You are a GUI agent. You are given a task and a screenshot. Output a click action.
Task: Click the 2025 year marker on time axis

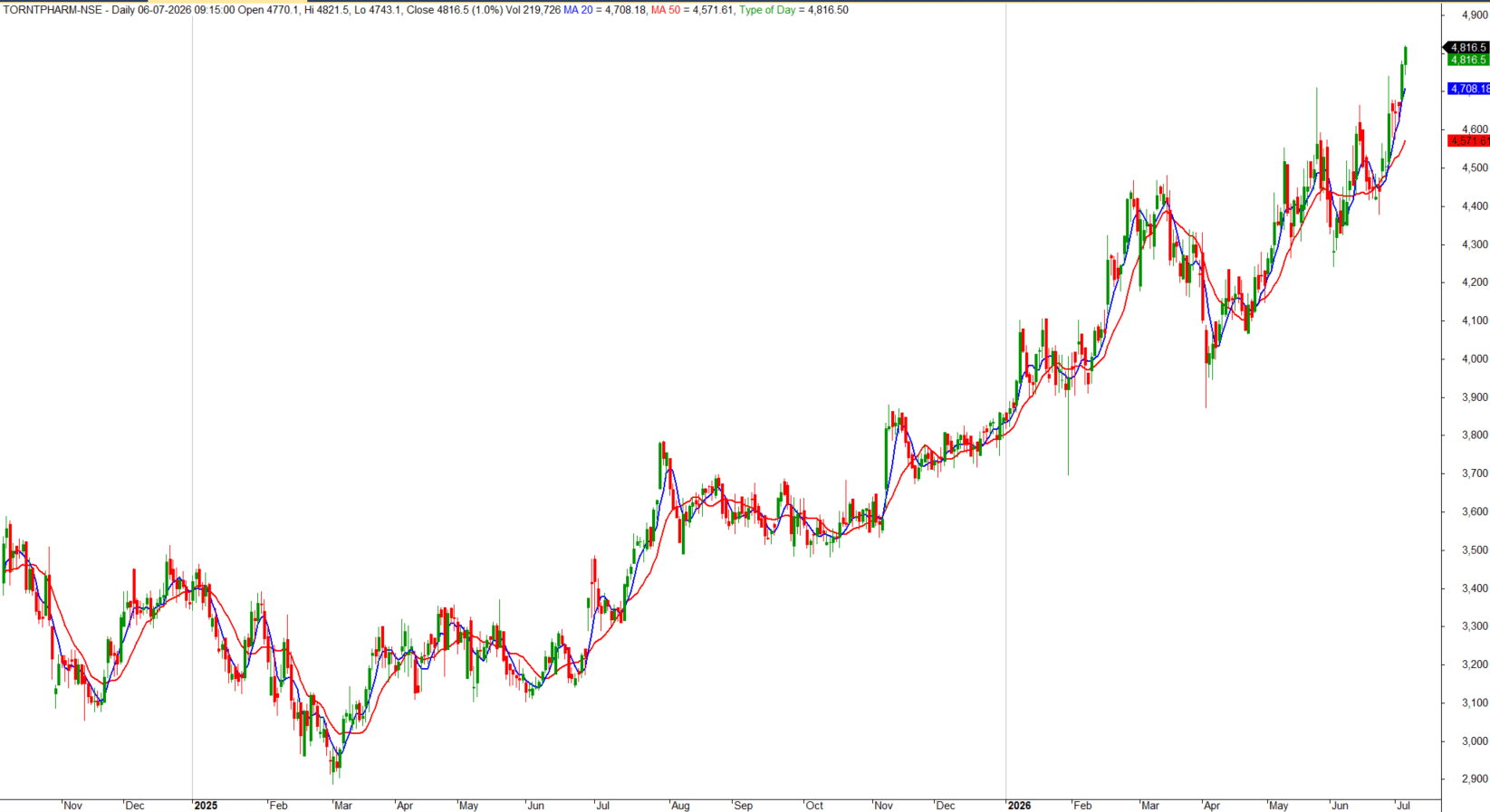206,806
